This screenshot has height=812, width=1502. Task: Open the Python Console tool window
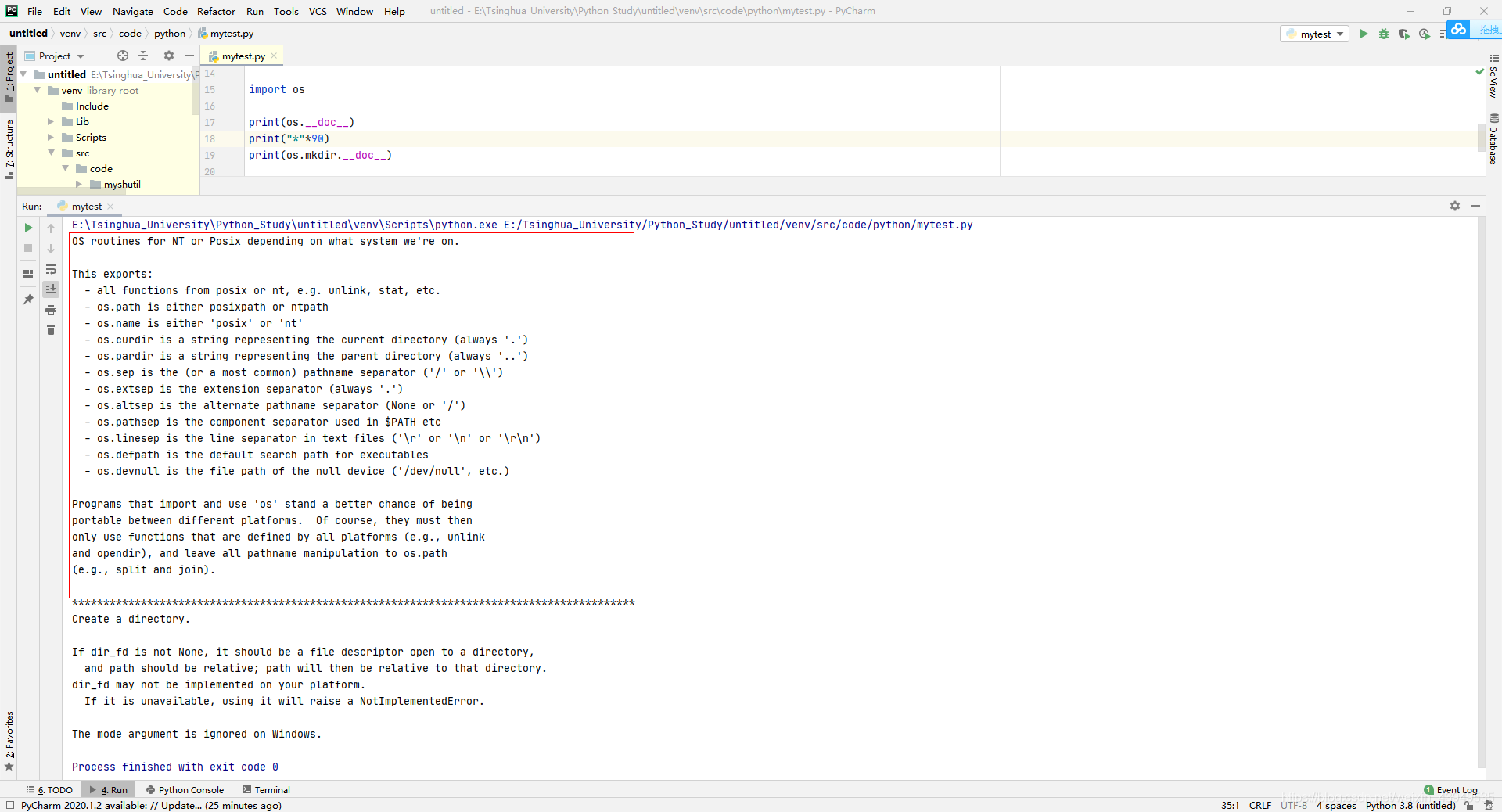click(x=185, y=790)
